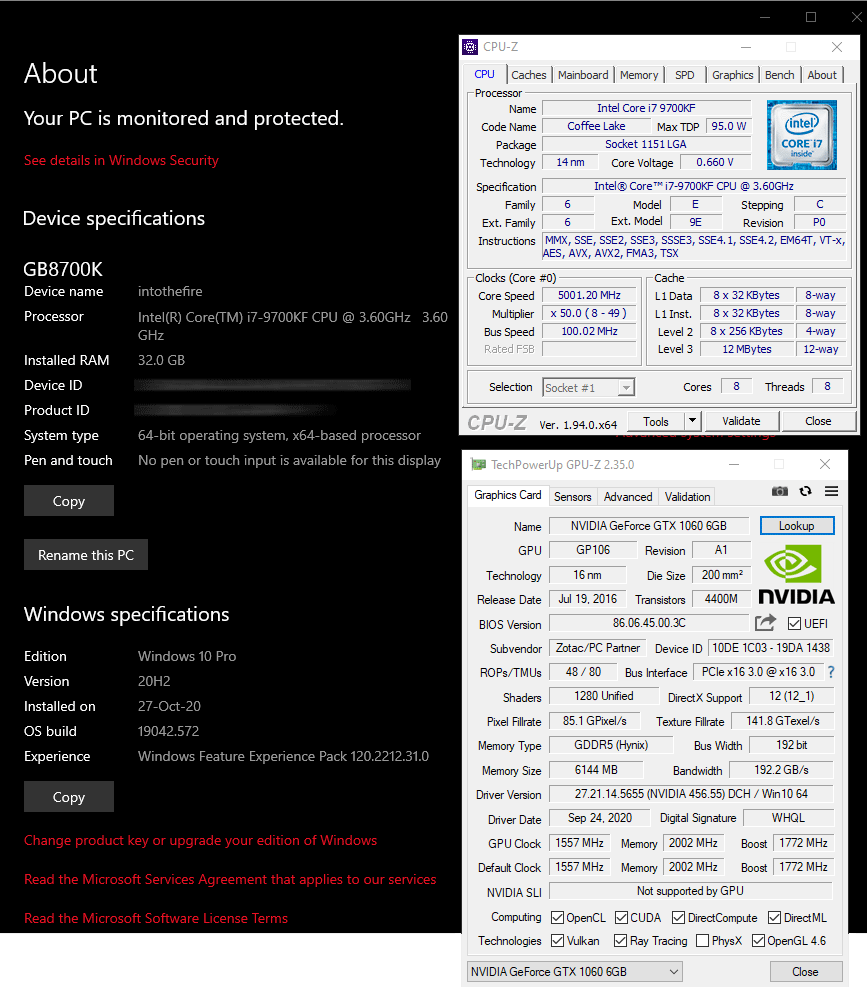Click the GPU-Z refresh icon
The width and height of the screenshot is (867, 987).
805,491
